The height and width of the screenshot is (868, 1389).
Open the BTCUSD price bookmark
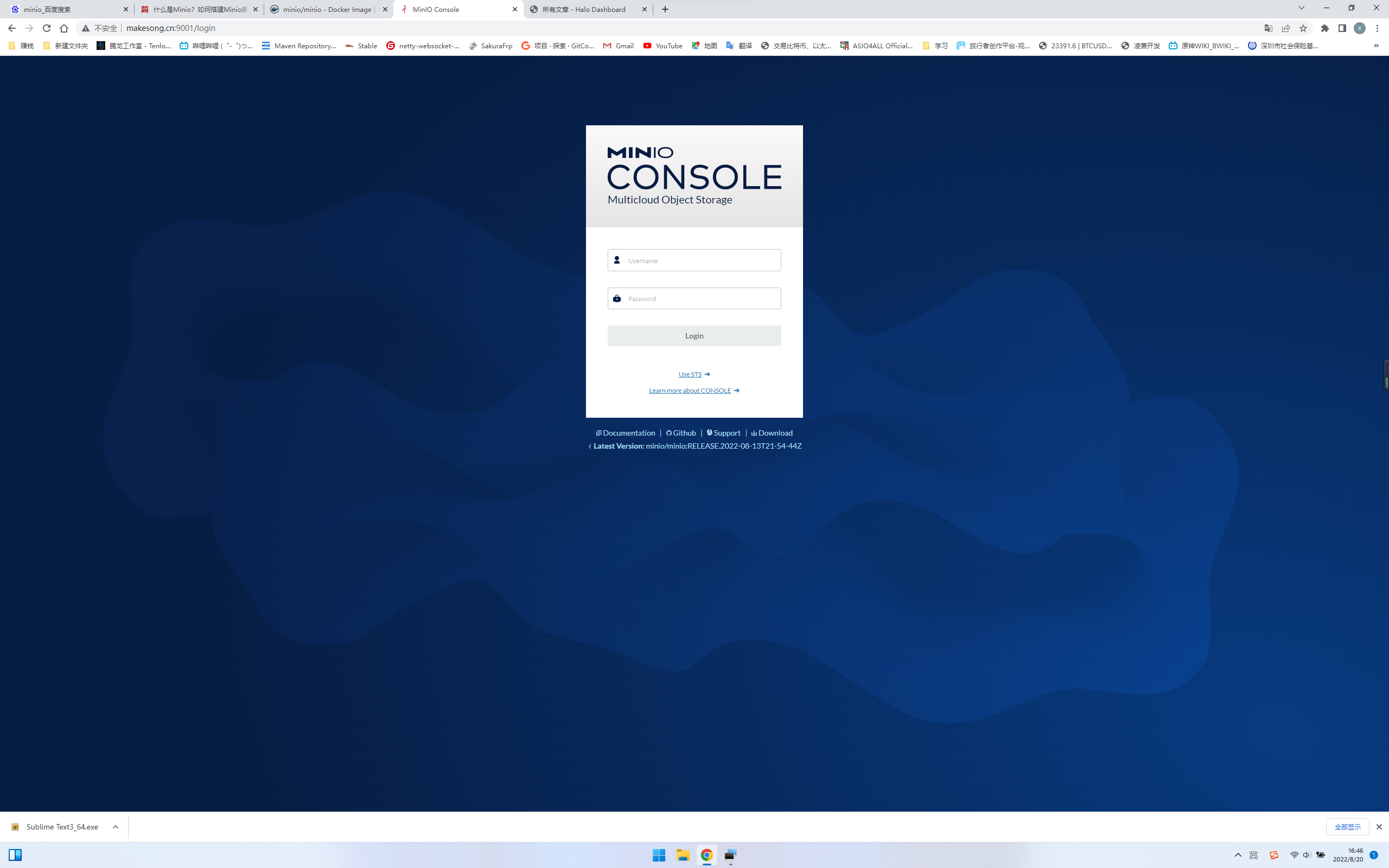tap(1075, 46)
